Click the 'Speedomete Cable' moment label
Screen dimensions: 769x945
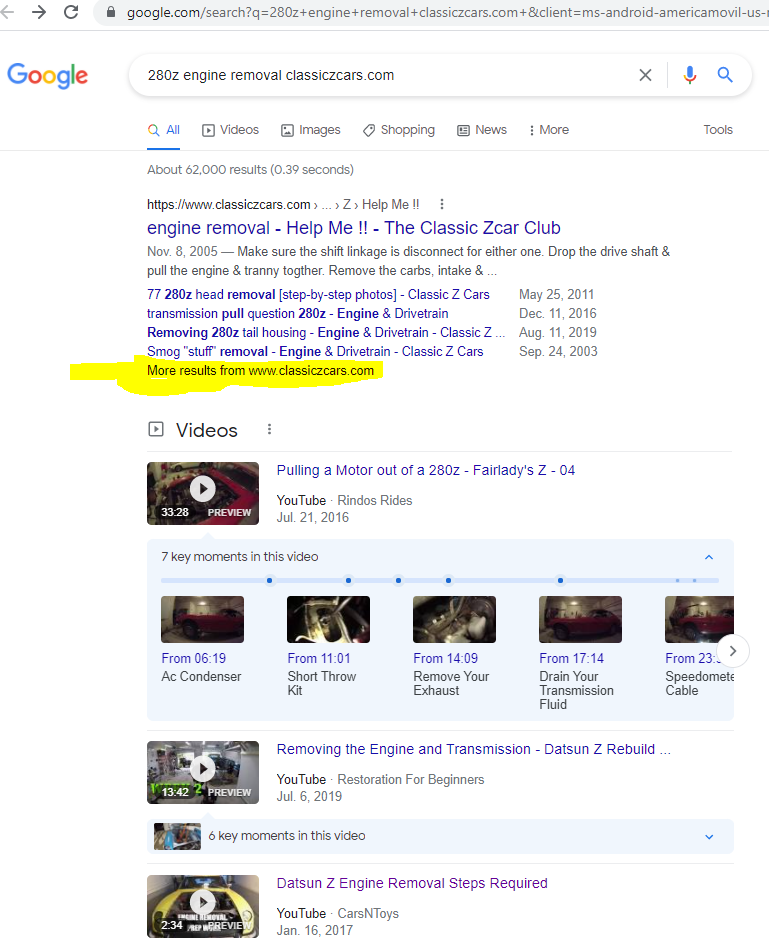[699, 683]
